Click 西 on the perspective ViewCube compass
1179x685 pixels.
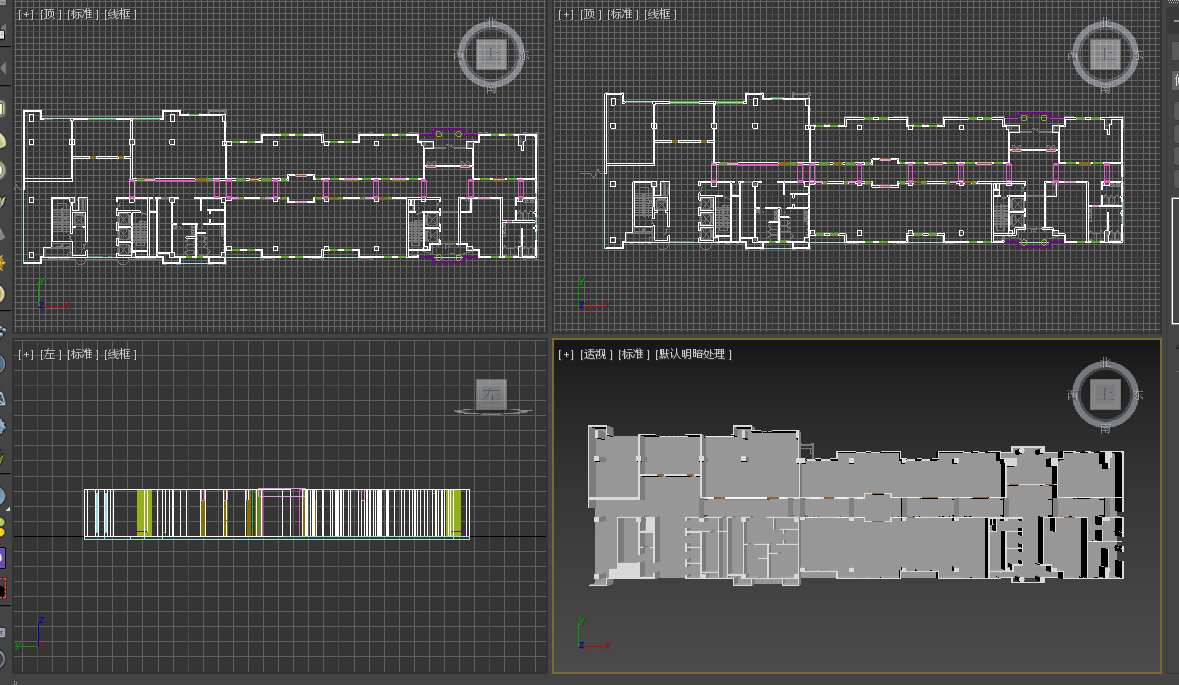[1073, 395]
